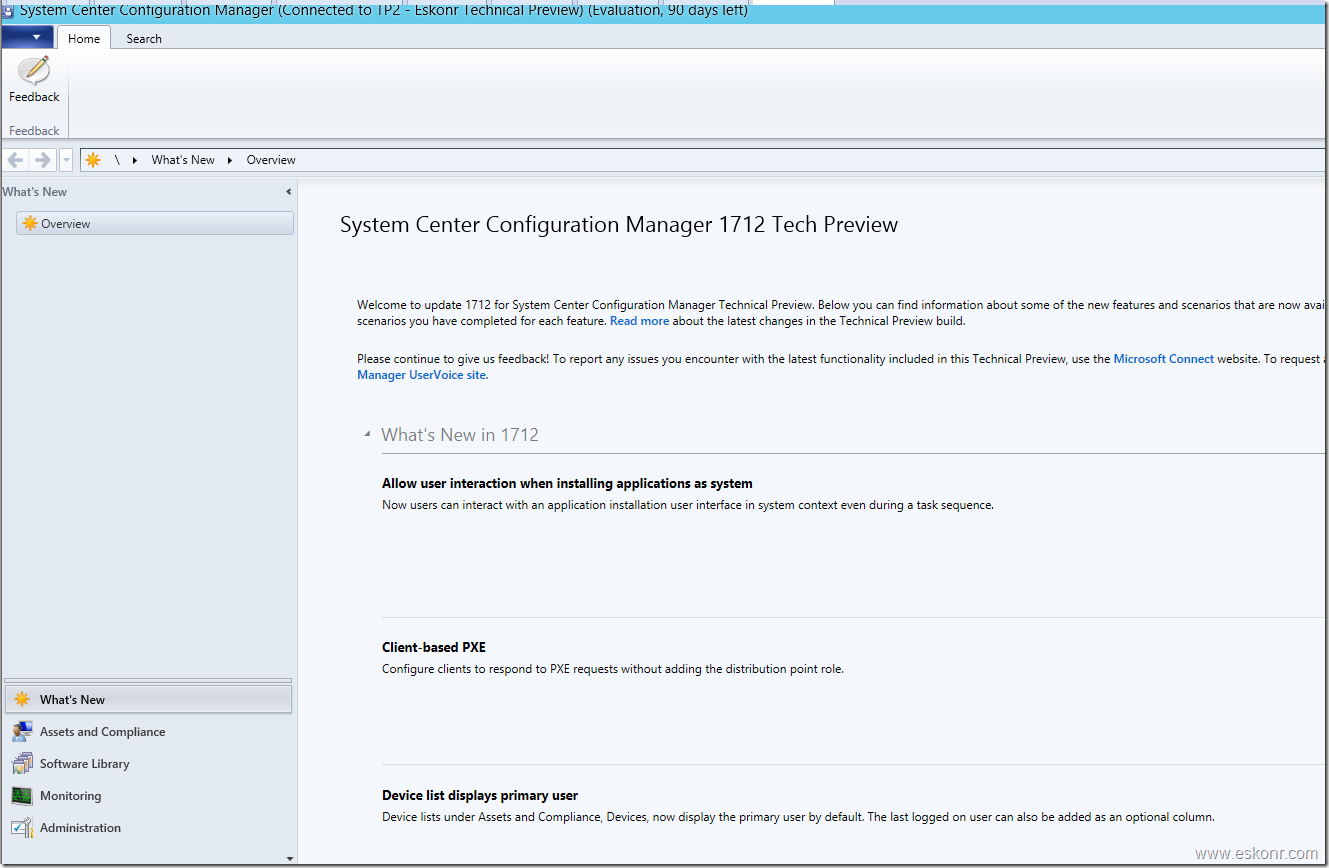Open the Microsoft Connect website link
1329x868 pixels.
(1163, 358)
